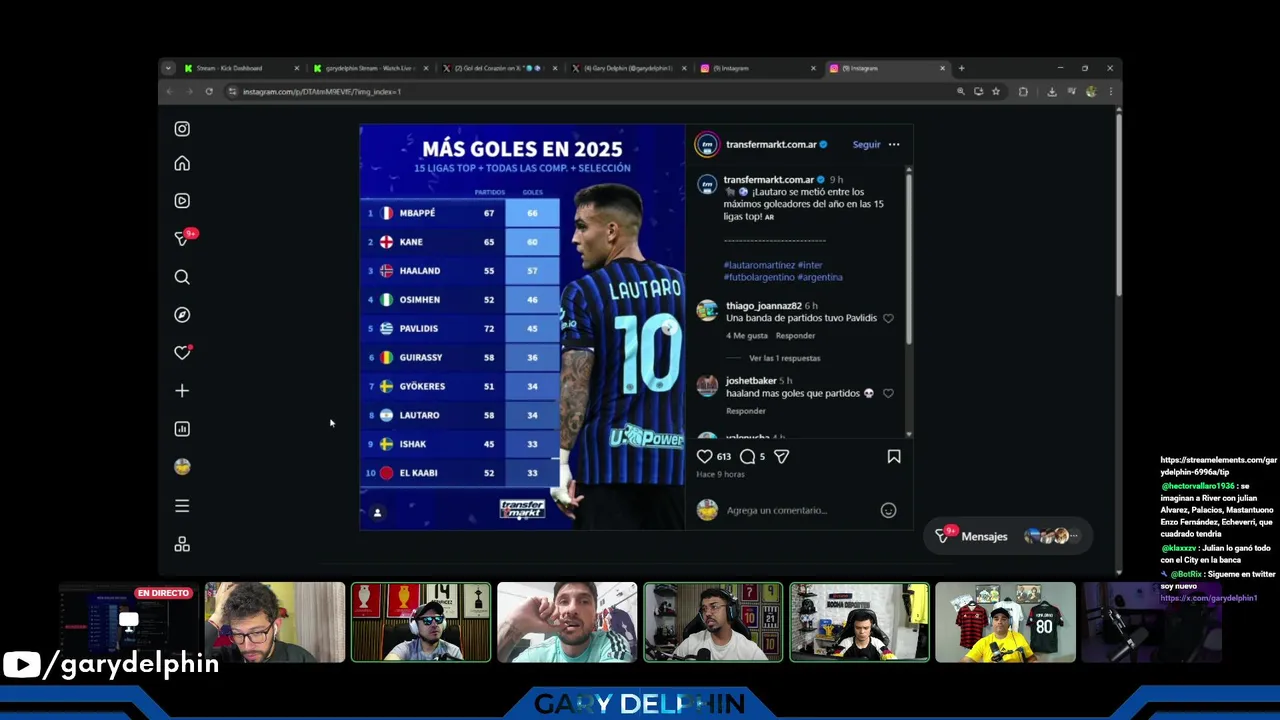This screenshot has width=1280, height=720.
Task: Click the #lautaromartinez hashtag
Action: pyautogui.click(x=758, y=265)
